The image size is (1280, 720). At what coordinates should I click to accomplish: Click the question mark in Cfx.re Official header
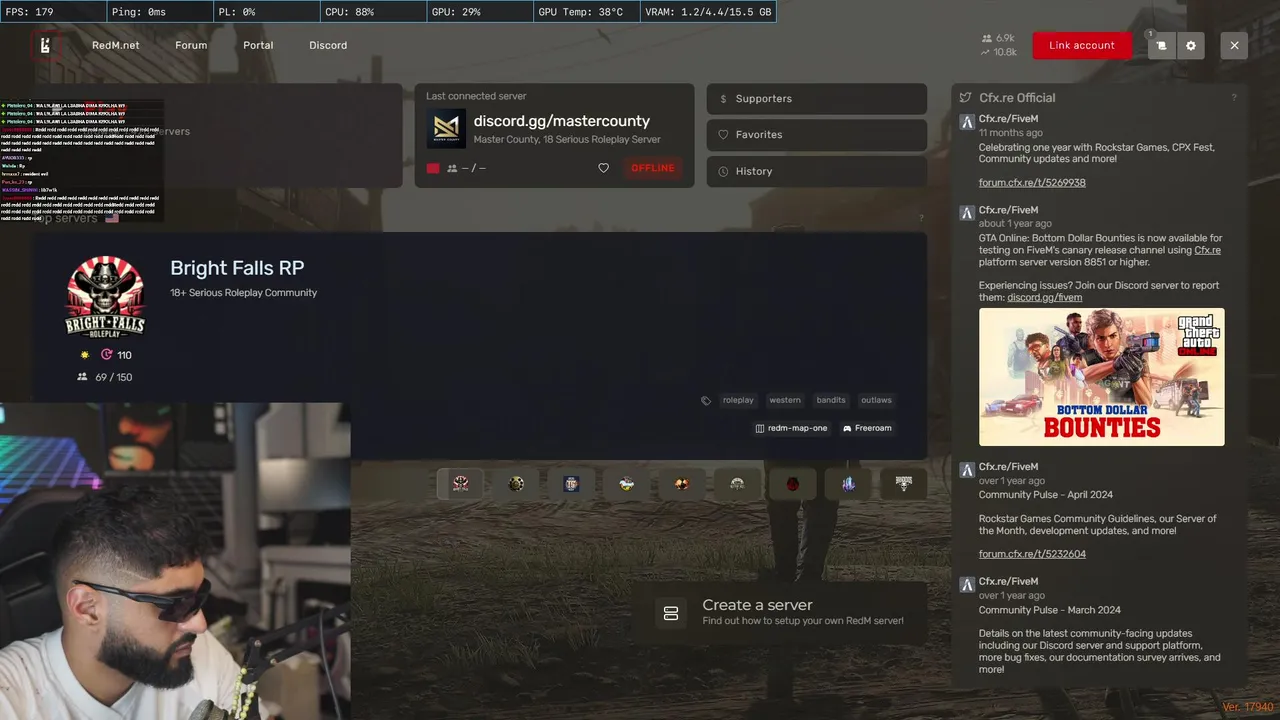click(x=1234, y=98)
